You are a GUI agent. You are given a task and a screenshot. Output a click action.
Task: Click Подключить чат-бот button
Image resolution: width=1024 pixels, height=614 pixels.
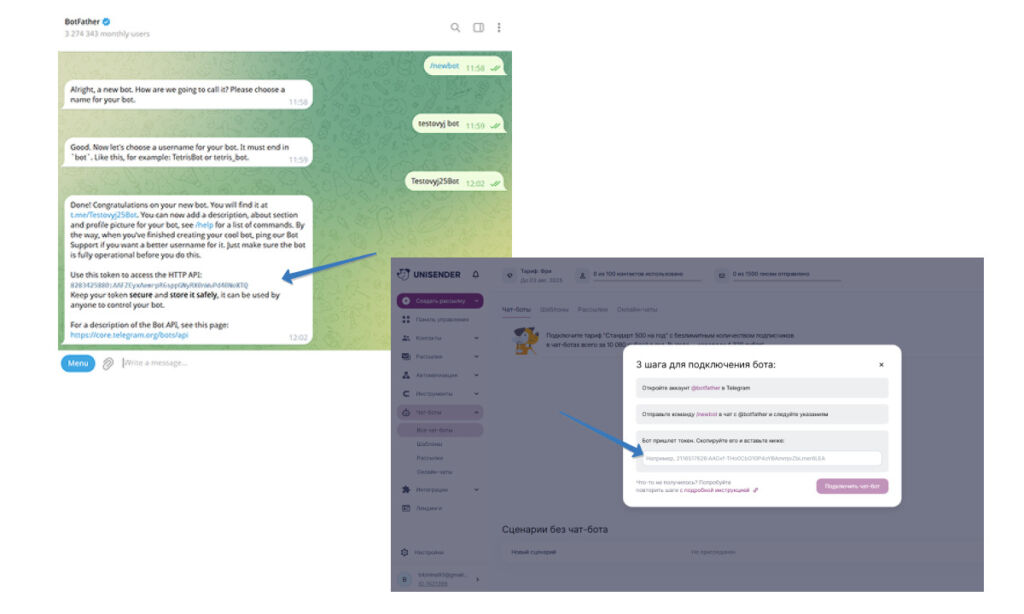[852, 486]
